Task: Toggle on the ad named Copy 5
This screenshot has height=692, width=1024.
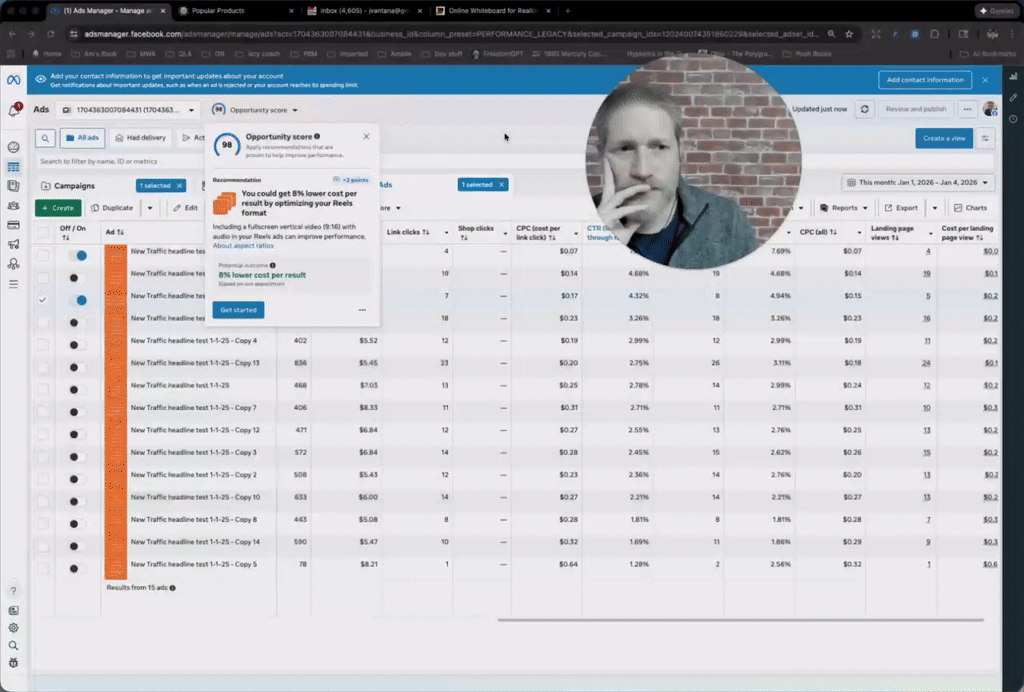Action: point(77,569)
